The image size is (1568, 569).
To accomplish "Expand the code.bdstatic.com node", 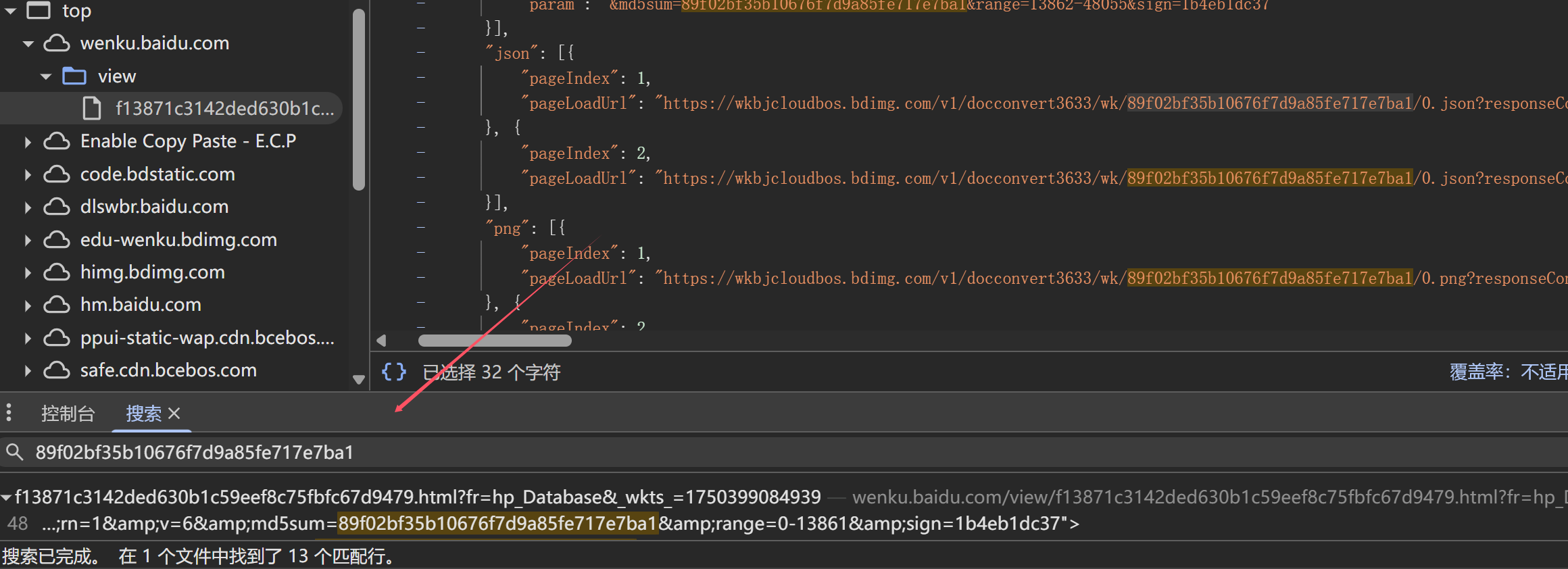I will click(28, 174).
